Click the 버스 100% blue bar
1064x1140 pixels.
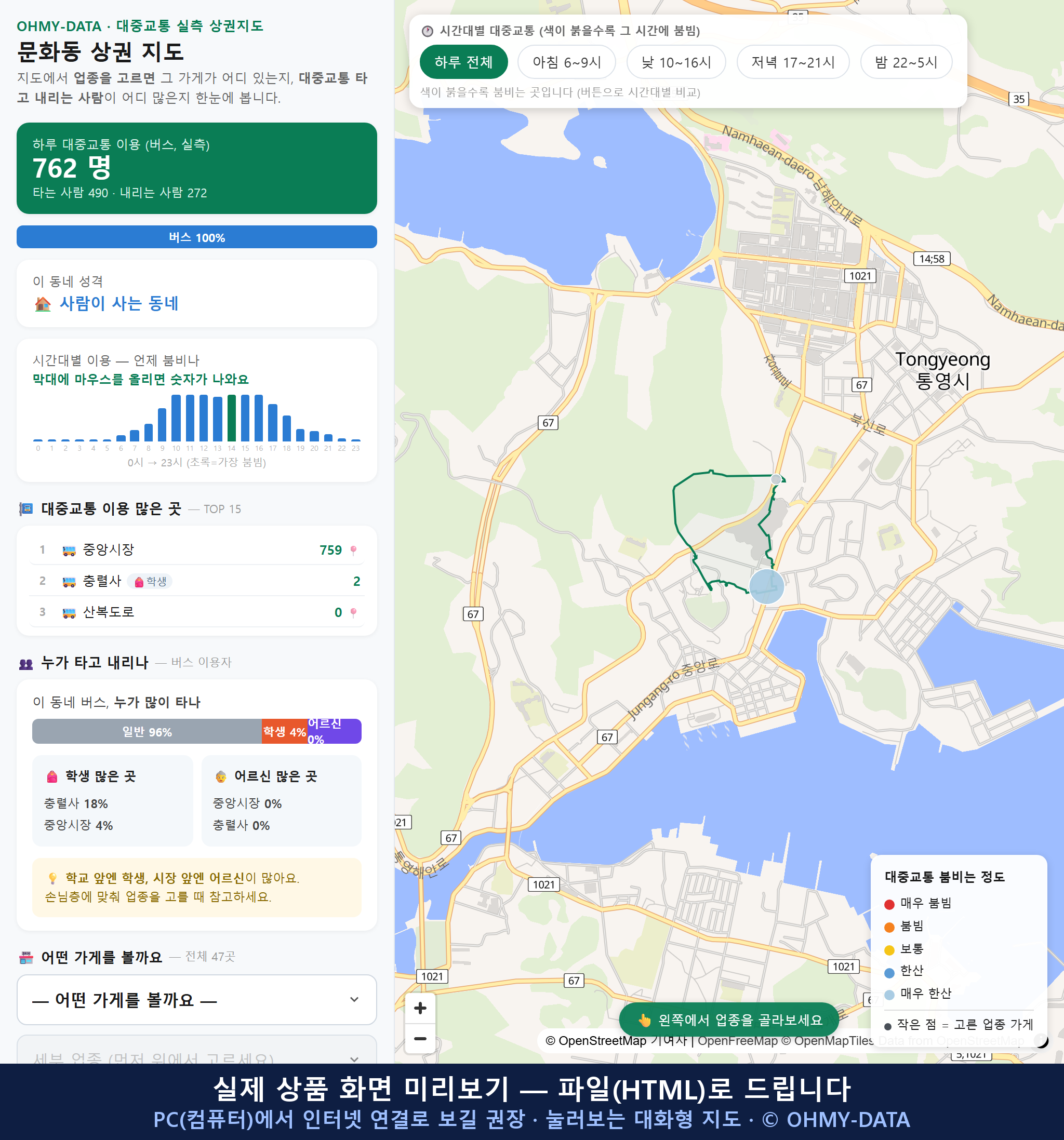coord(197,237)
